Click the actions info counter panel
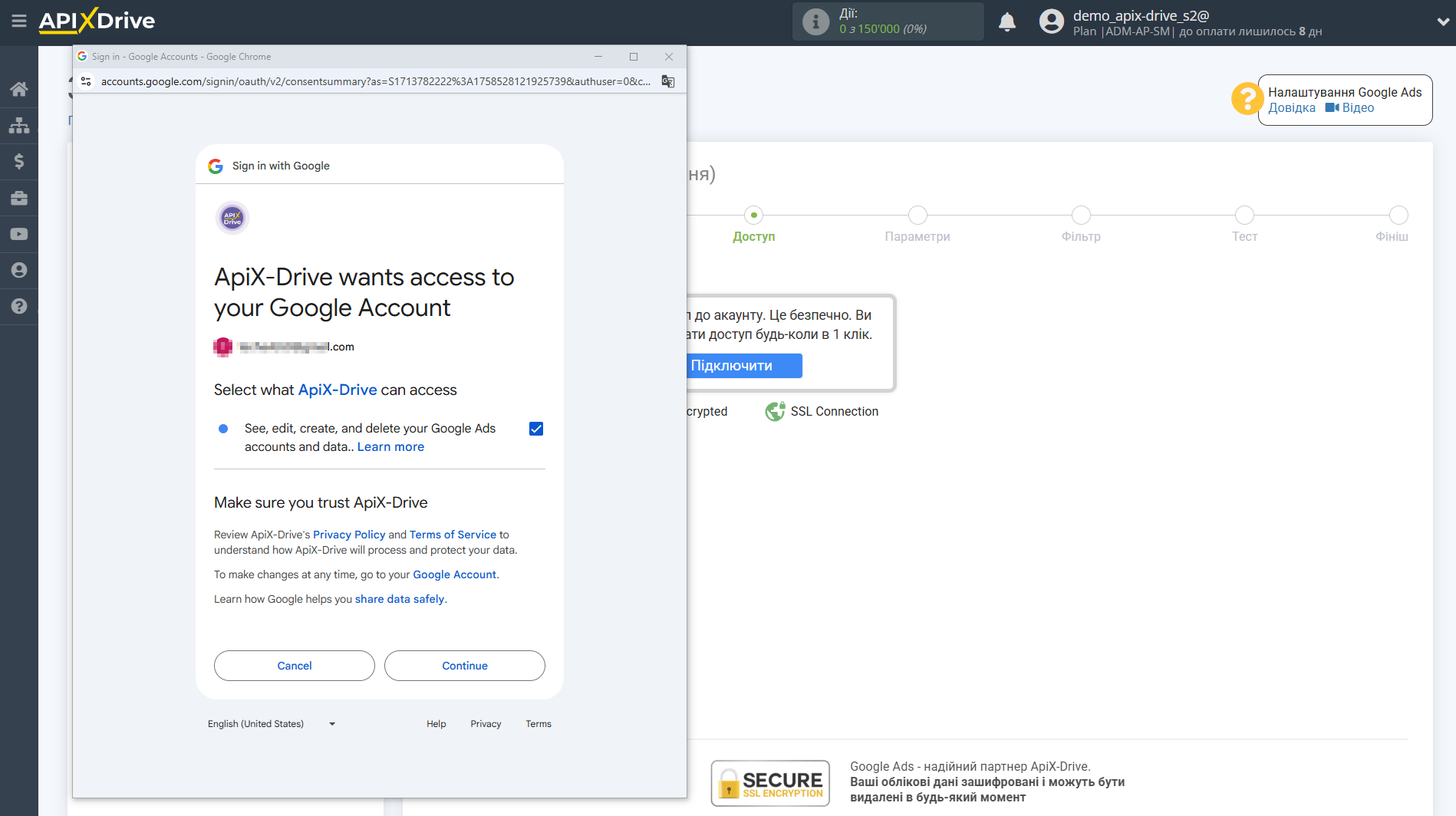Screen dimensions: 1456x816 (887, 21)
